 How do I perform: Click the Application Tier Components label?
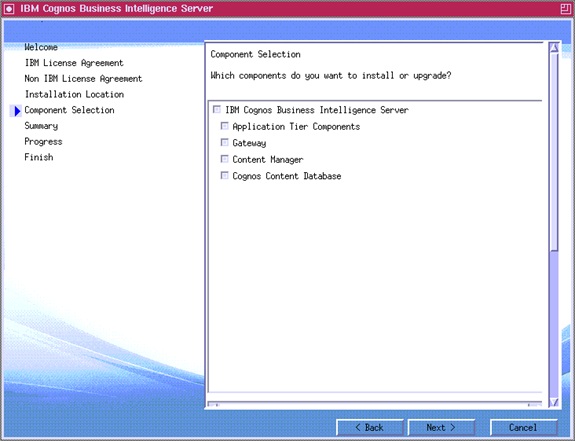coord(296,127)
